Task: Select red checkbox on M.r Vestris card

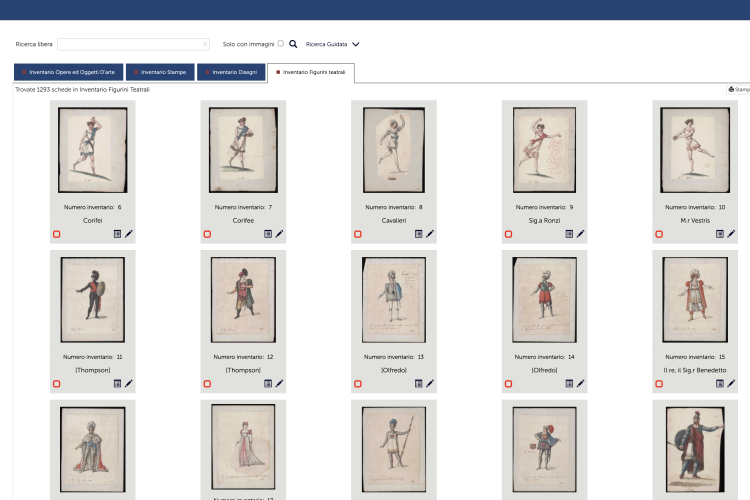Action: pyautogui.click(x=659, y=234)
